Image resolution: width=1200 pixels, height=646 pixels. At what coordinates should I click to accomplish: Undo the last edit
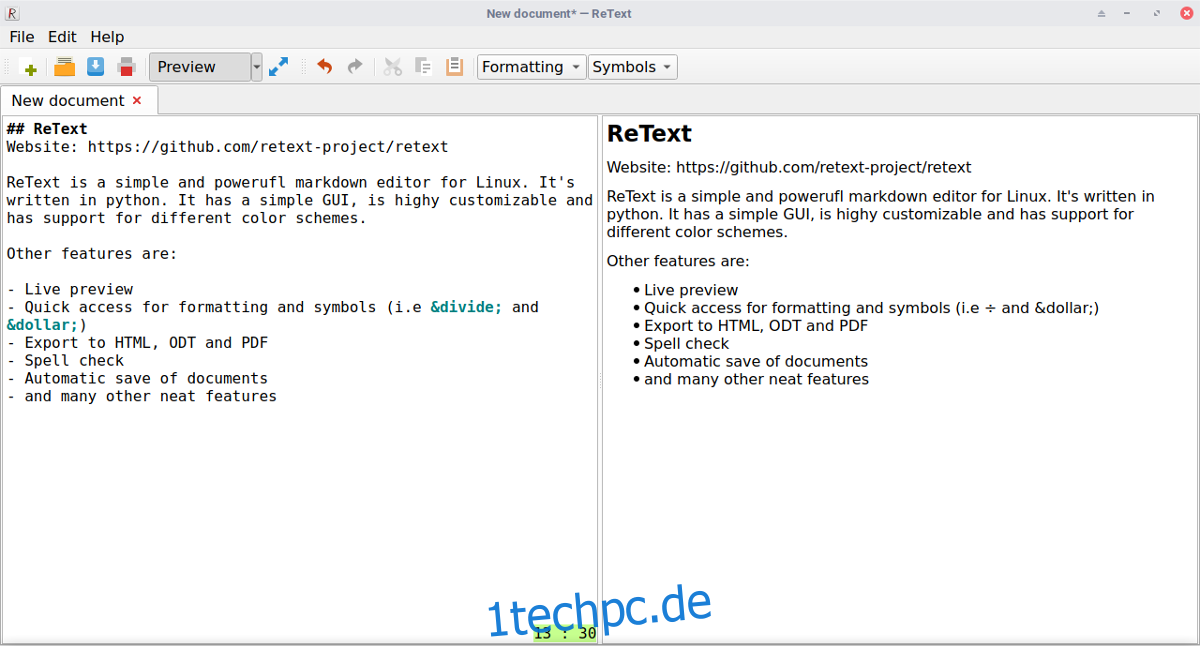(324, 67)
